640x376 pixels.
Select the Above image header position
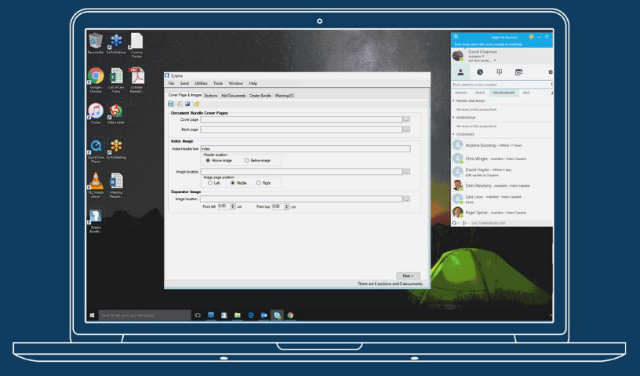(x=208, y=160)
